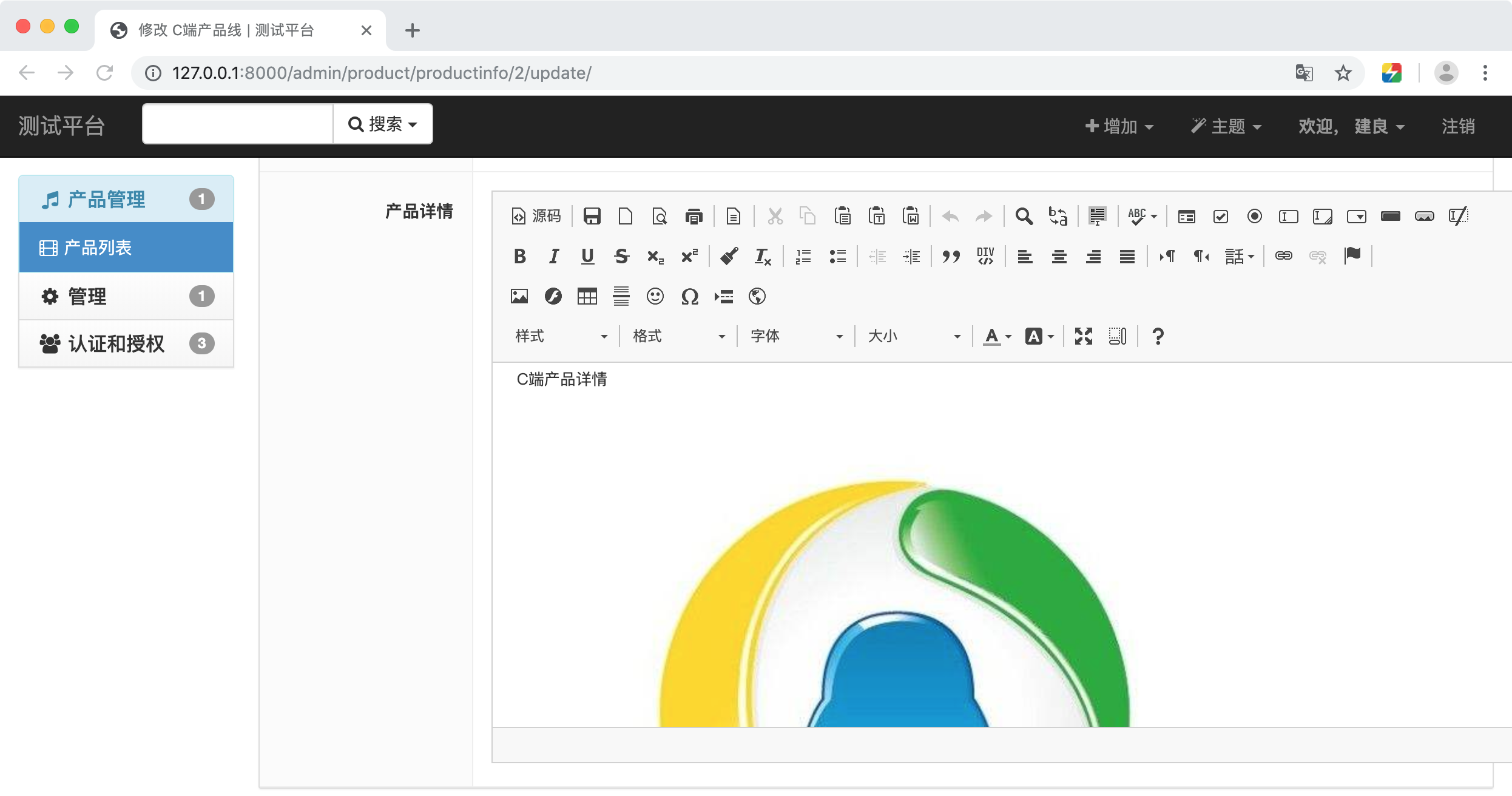Click the Print icon in editor
The width and height of the screenshot is (1512, 796).
point(694,216)
